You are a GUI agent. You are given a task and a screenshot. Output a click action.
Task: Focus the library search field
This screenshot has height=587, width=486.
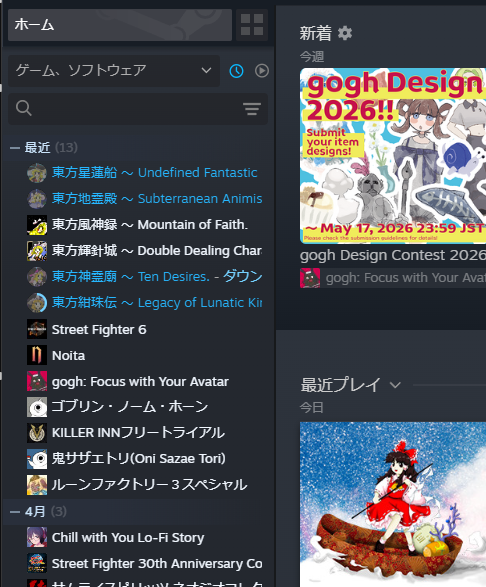(138, 109)
